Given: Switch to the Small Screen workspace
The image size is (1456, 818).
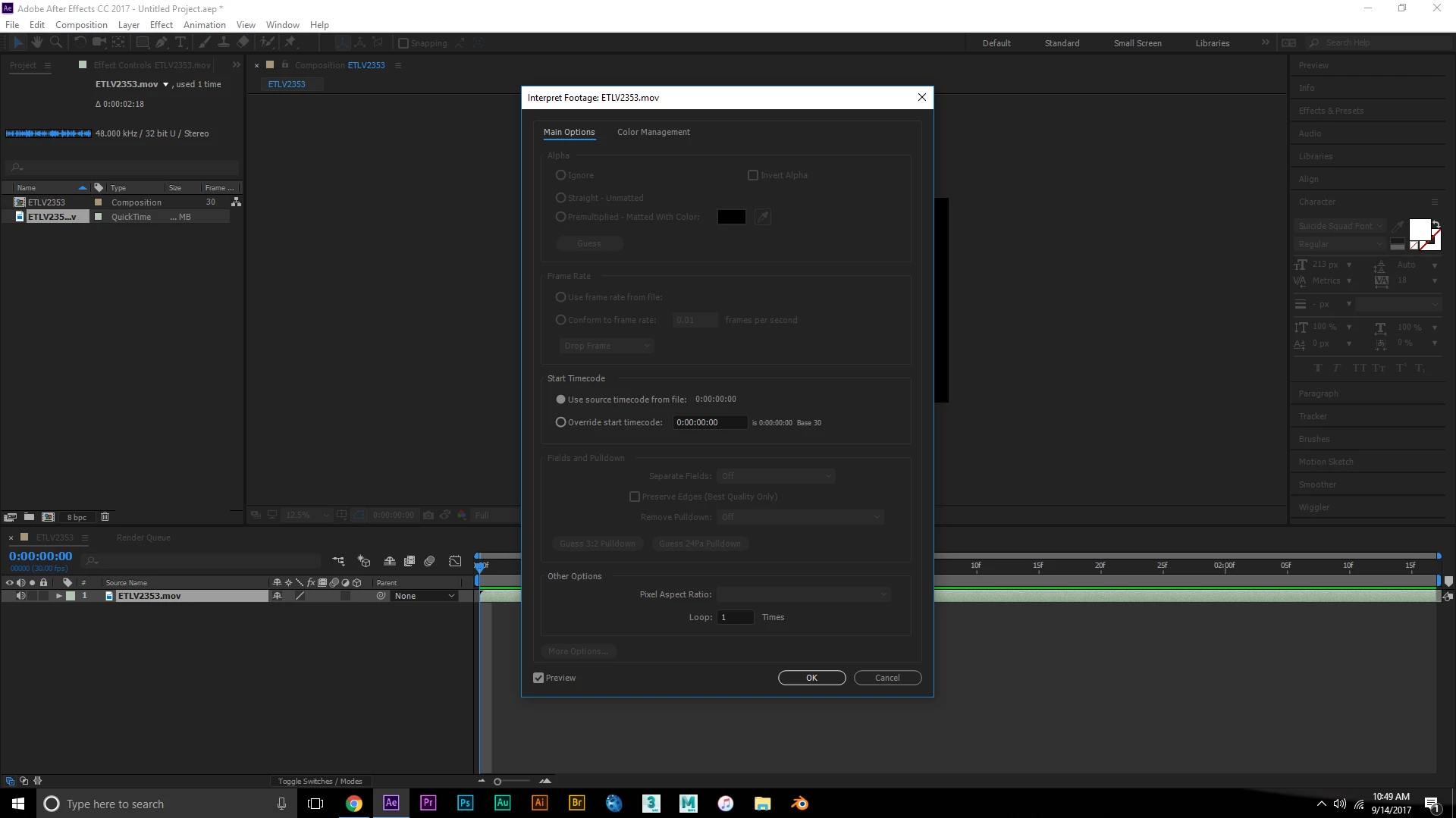Looking at the screenshot, I should (x=1137, y=43).
